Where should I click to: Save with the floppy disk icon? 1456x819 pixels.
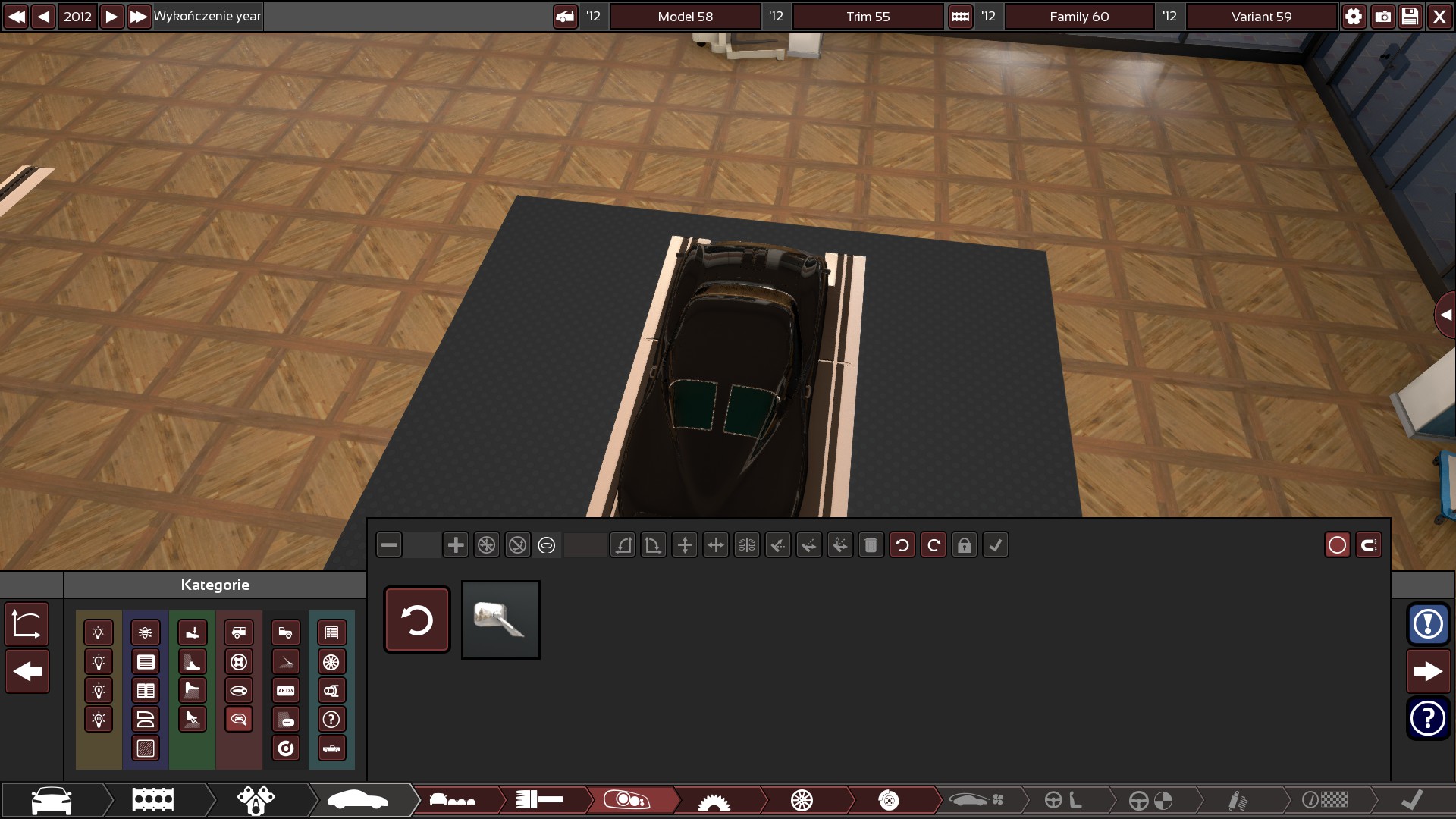click(x=1410, y=16)
